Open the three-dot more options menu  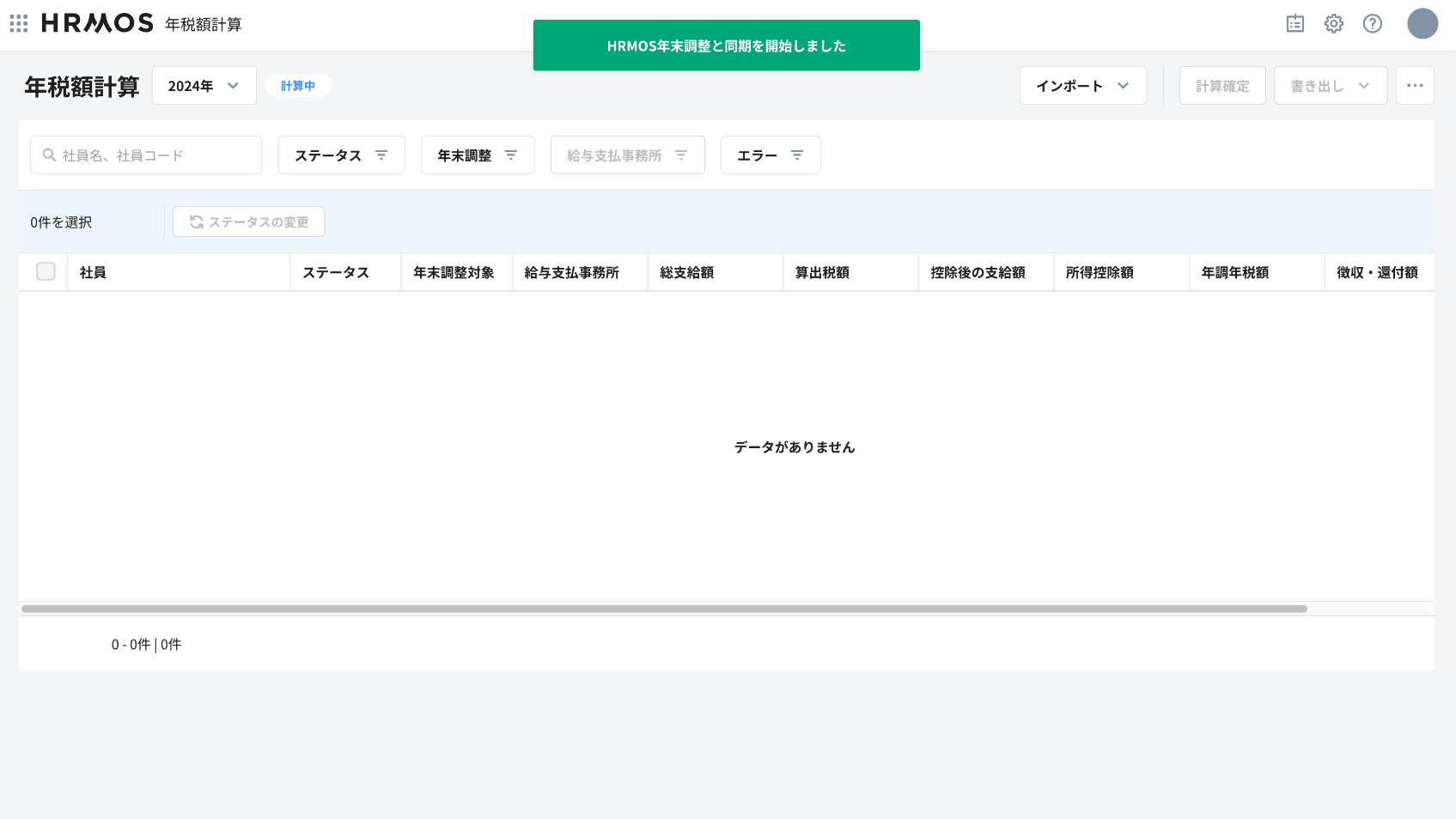tap(1414, 86)
